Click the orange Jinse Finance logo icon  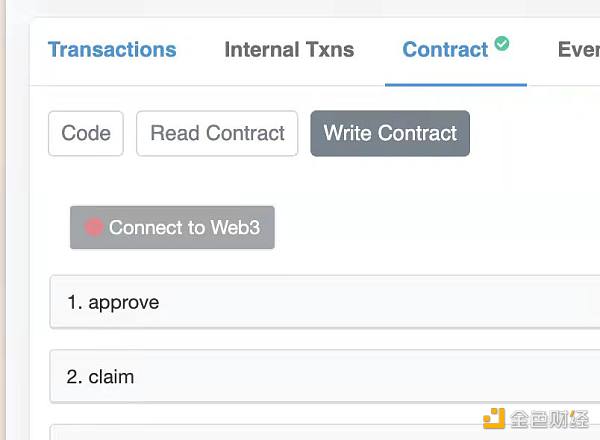click(x=494, y=419)
